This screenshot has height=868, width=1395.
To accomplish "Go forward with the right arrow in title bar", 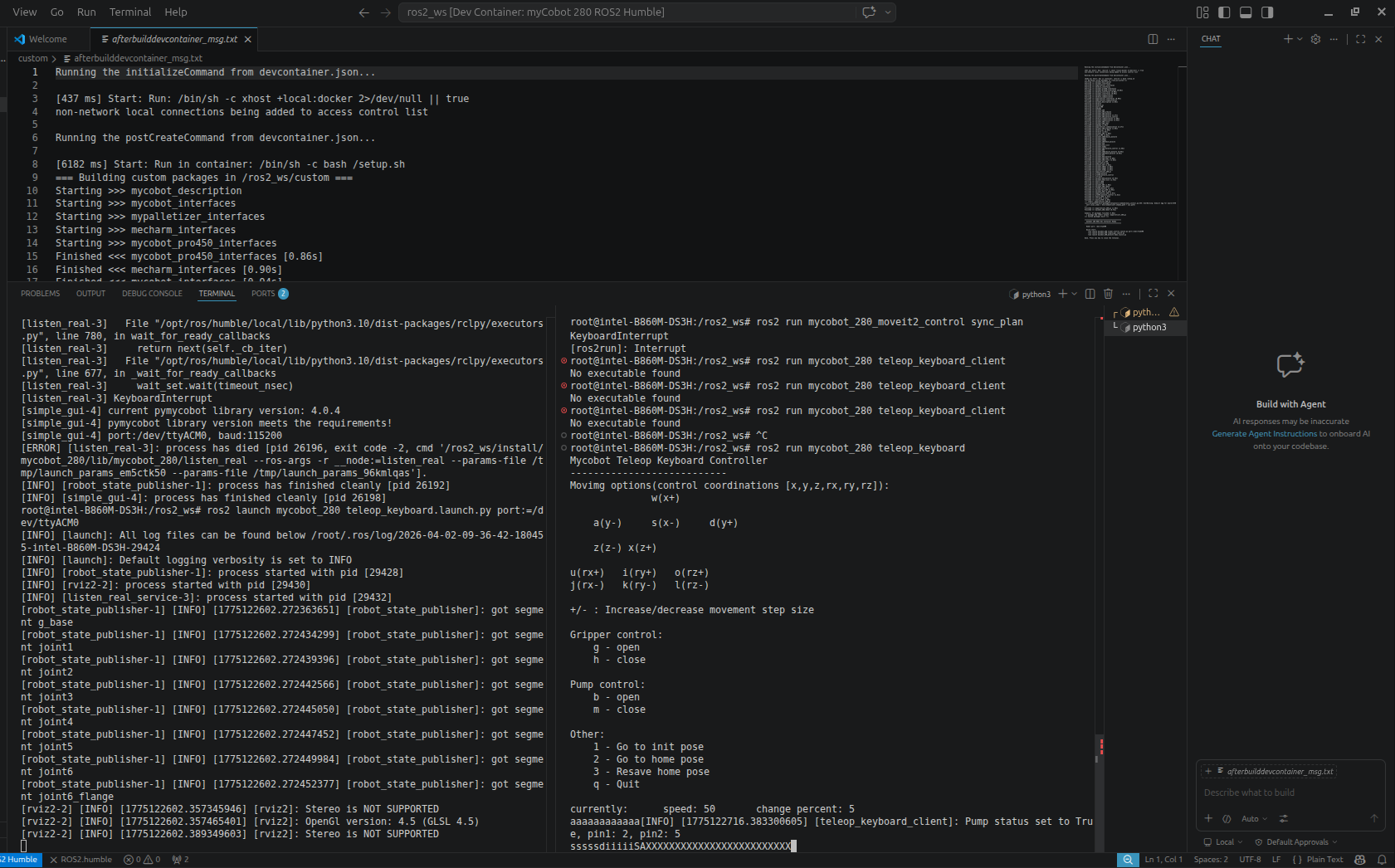I will coord(385,12).
